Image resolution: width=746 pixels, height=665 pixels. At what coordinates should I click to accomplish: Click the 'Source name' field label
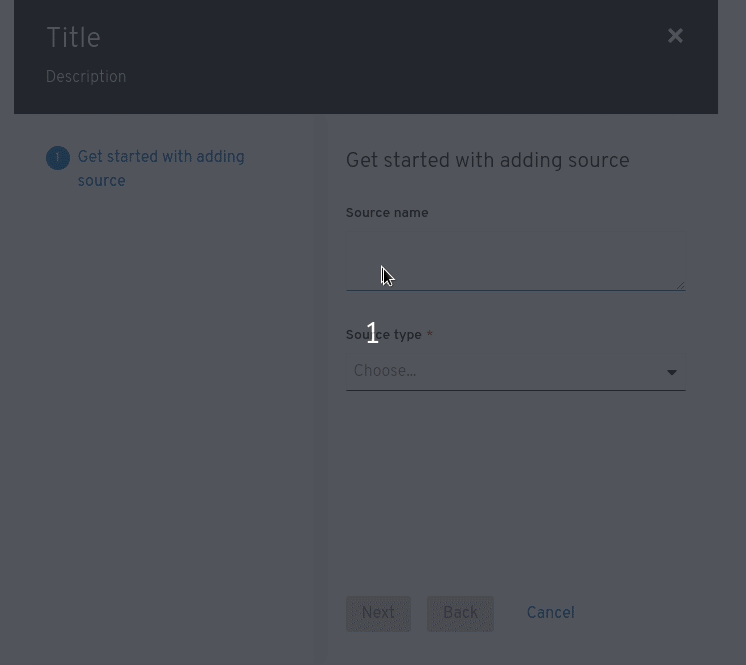[x=387, y=213]
